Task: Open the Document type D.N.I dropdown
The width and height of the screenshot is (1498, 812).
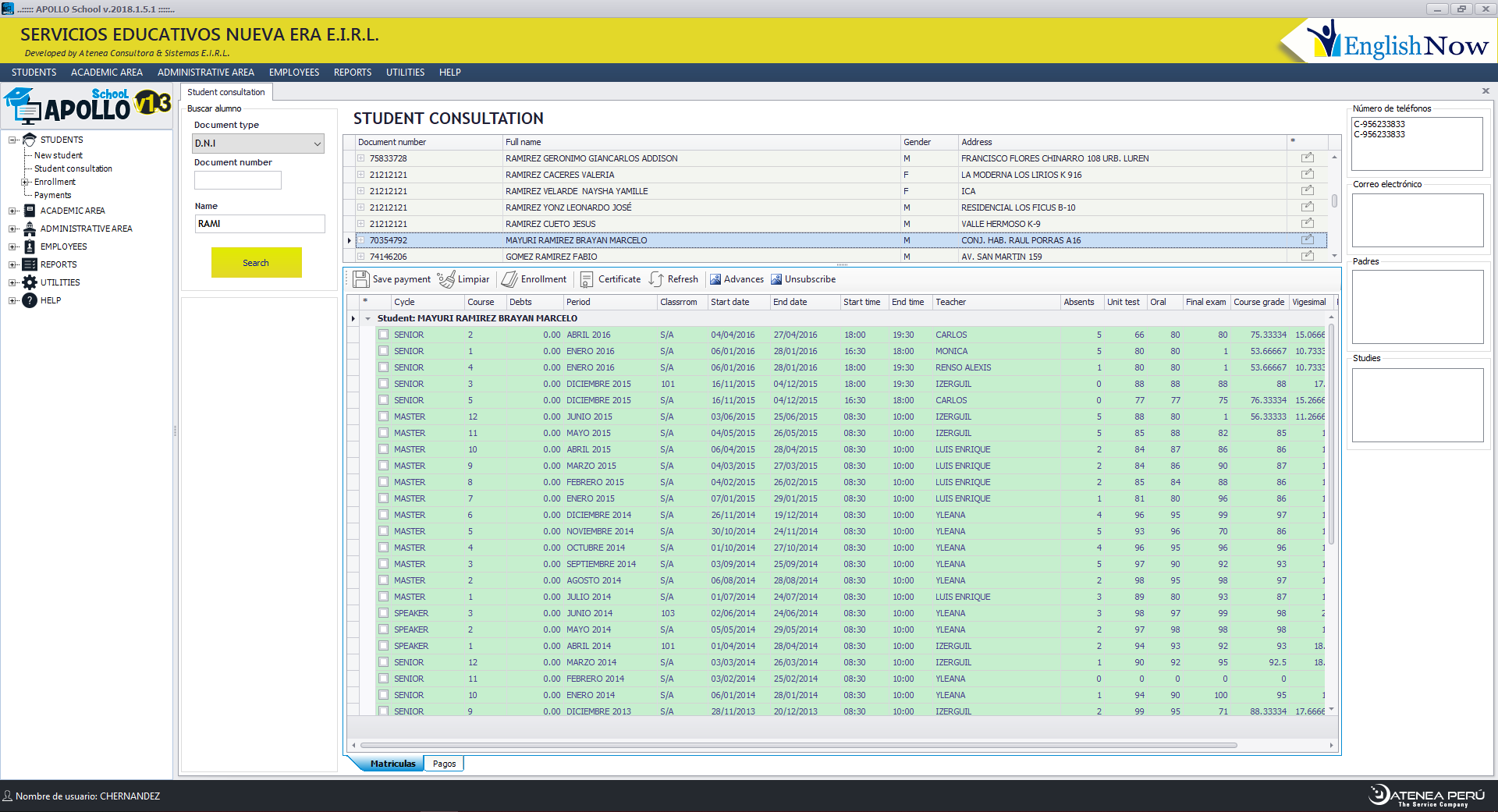Action: click(x=258, y=144)
